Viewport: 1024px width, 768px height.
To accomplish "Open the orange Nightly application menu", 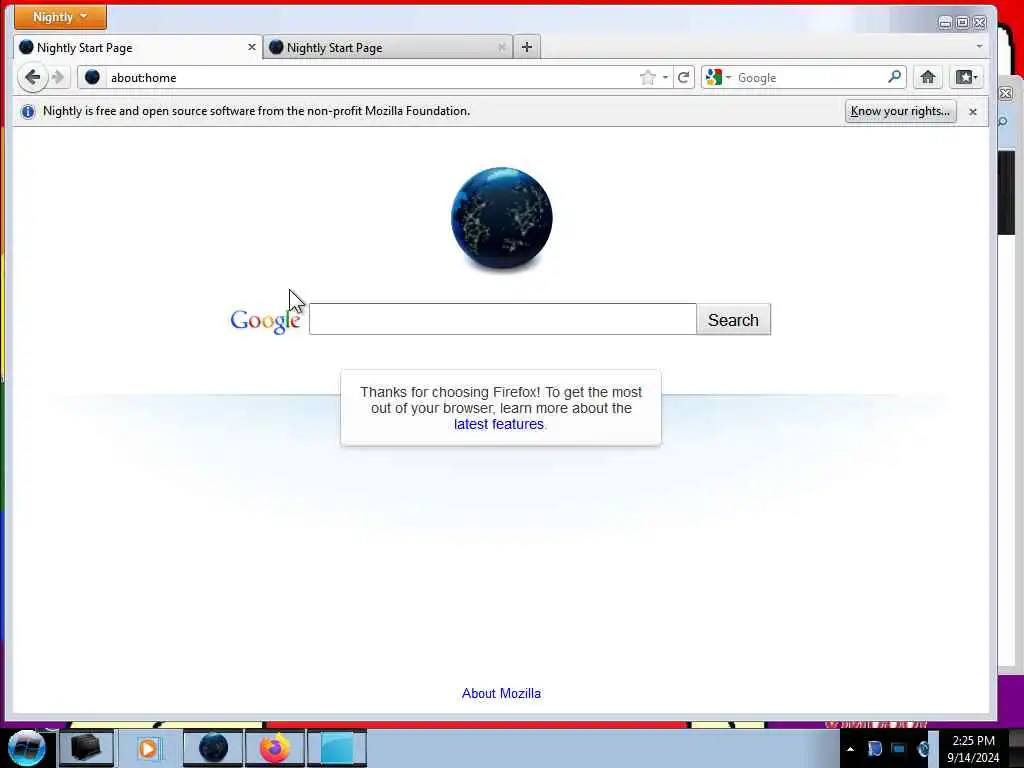I will (x=60, y=17).
